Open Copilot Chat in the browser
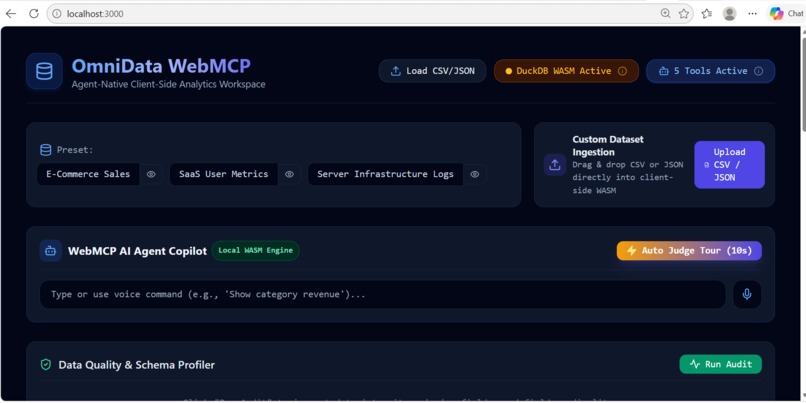The height and width of the screenshot is (403, 806). [x=786, y=14]
